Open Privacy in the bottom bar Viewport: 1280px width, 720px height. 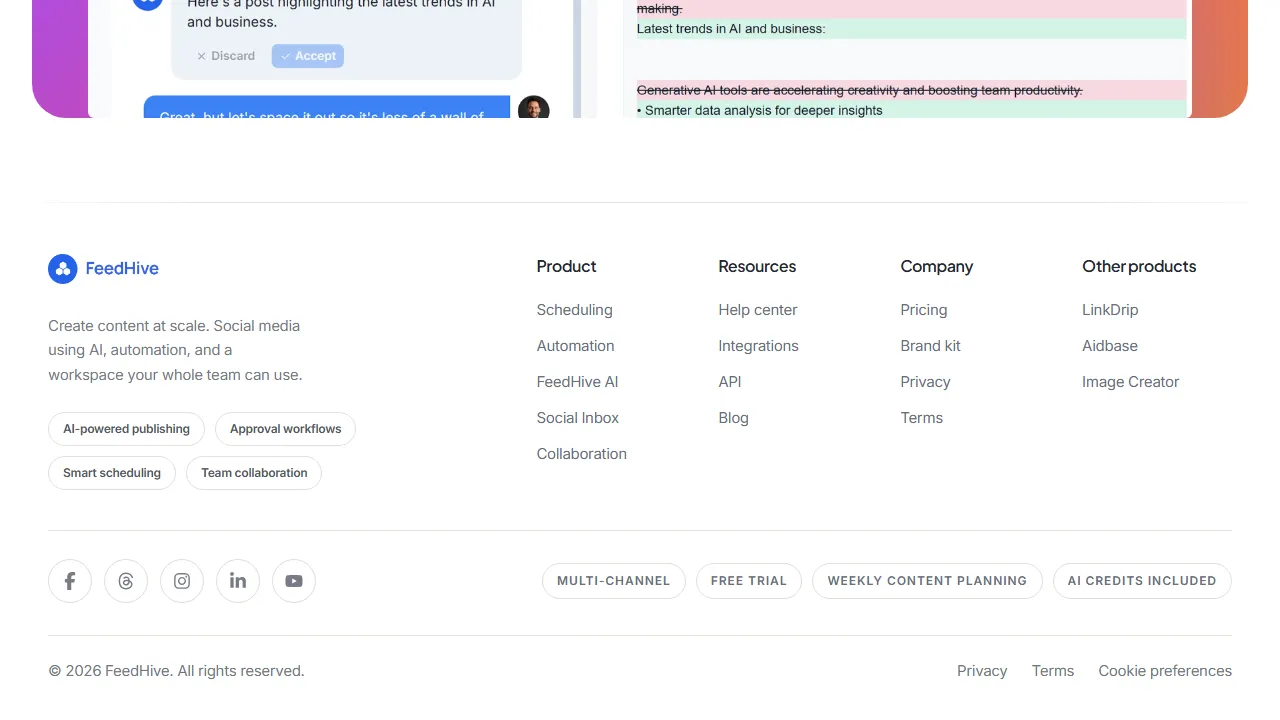click(982, 671)
